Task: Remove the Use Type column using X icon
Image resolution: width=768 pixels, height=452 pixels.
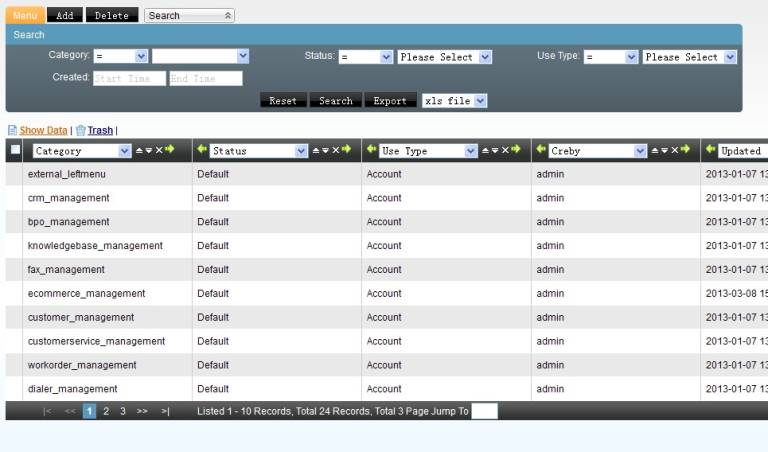Action: [x=505, y=150]
